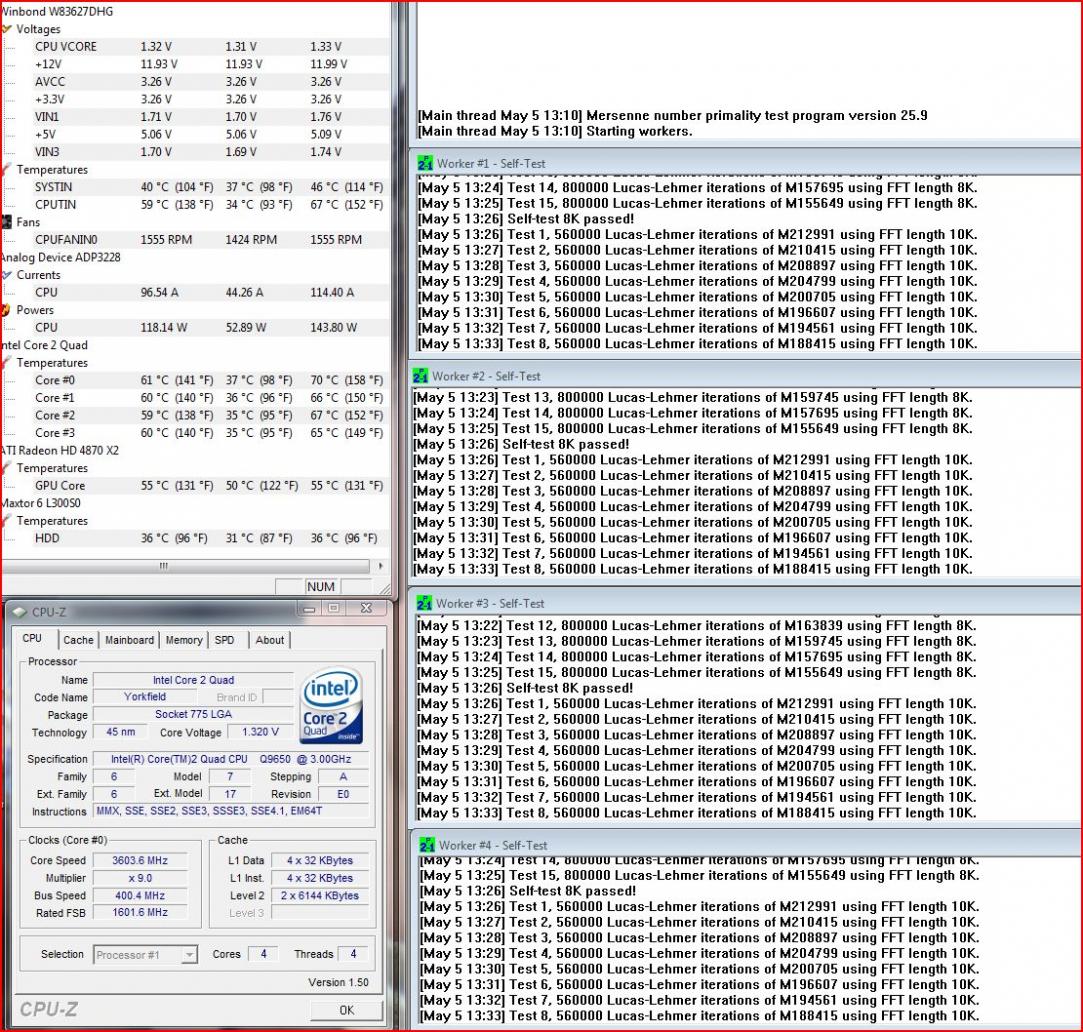Select the +12V voltage row

tap(211, 64)
